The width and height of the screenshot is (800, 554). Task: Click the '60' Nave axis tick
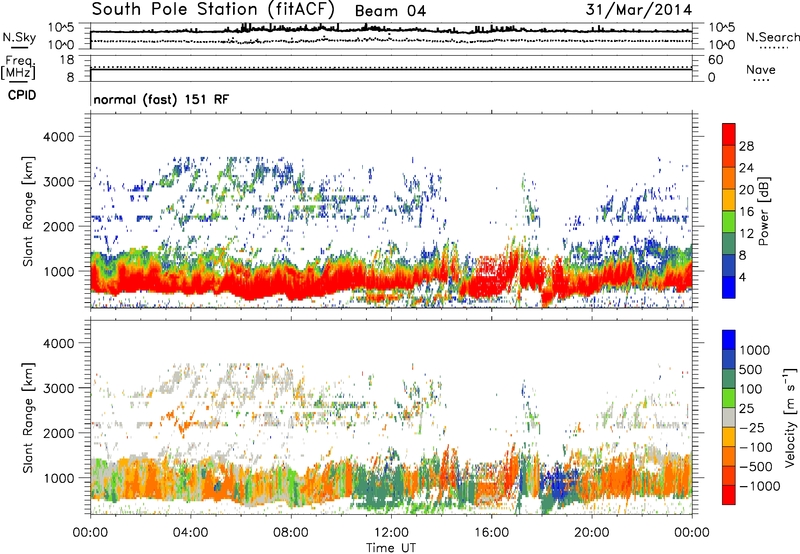coord(715,60)
